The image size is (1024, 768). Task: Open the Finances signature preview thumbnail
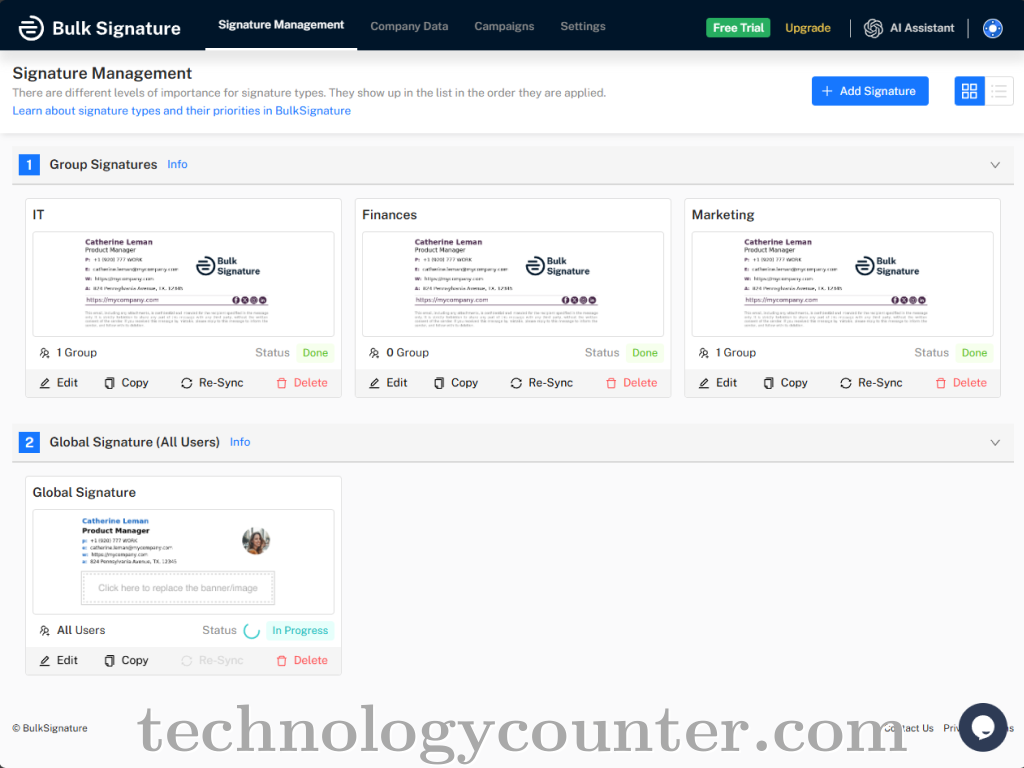point(513,284)
